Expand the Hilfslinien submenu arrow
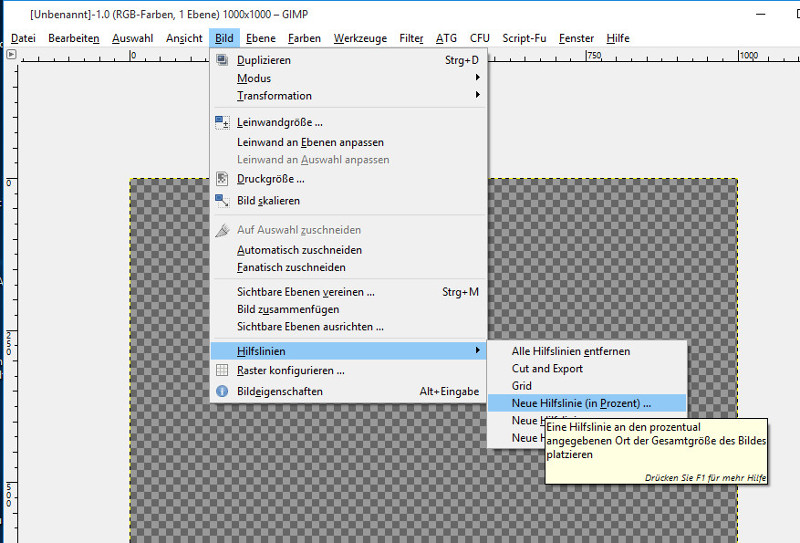This screenshot has height=543, width=800. click(x=478, y=350)
